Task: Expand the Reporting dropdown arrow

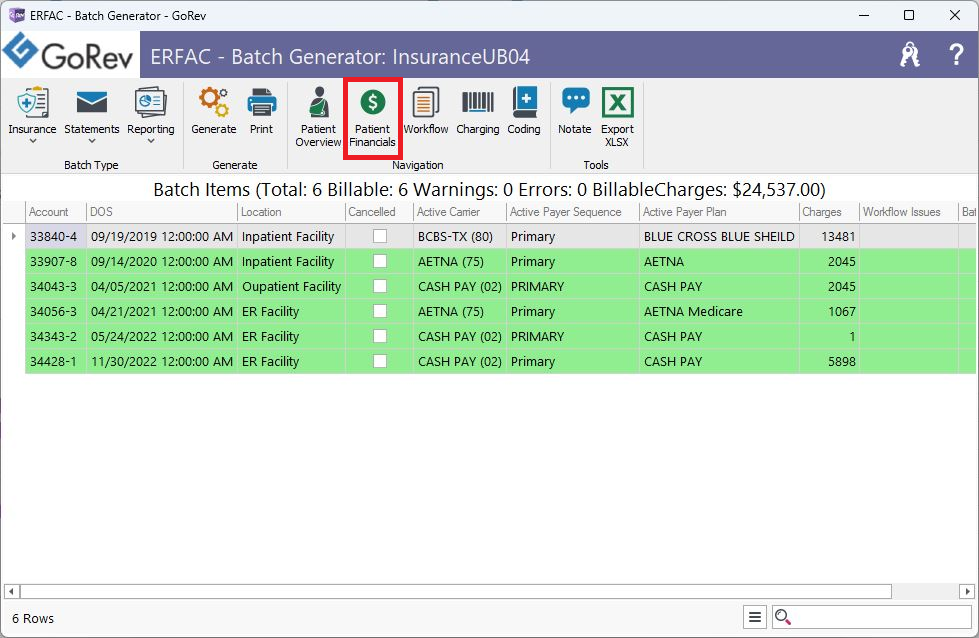Action: tap(150, 141)
